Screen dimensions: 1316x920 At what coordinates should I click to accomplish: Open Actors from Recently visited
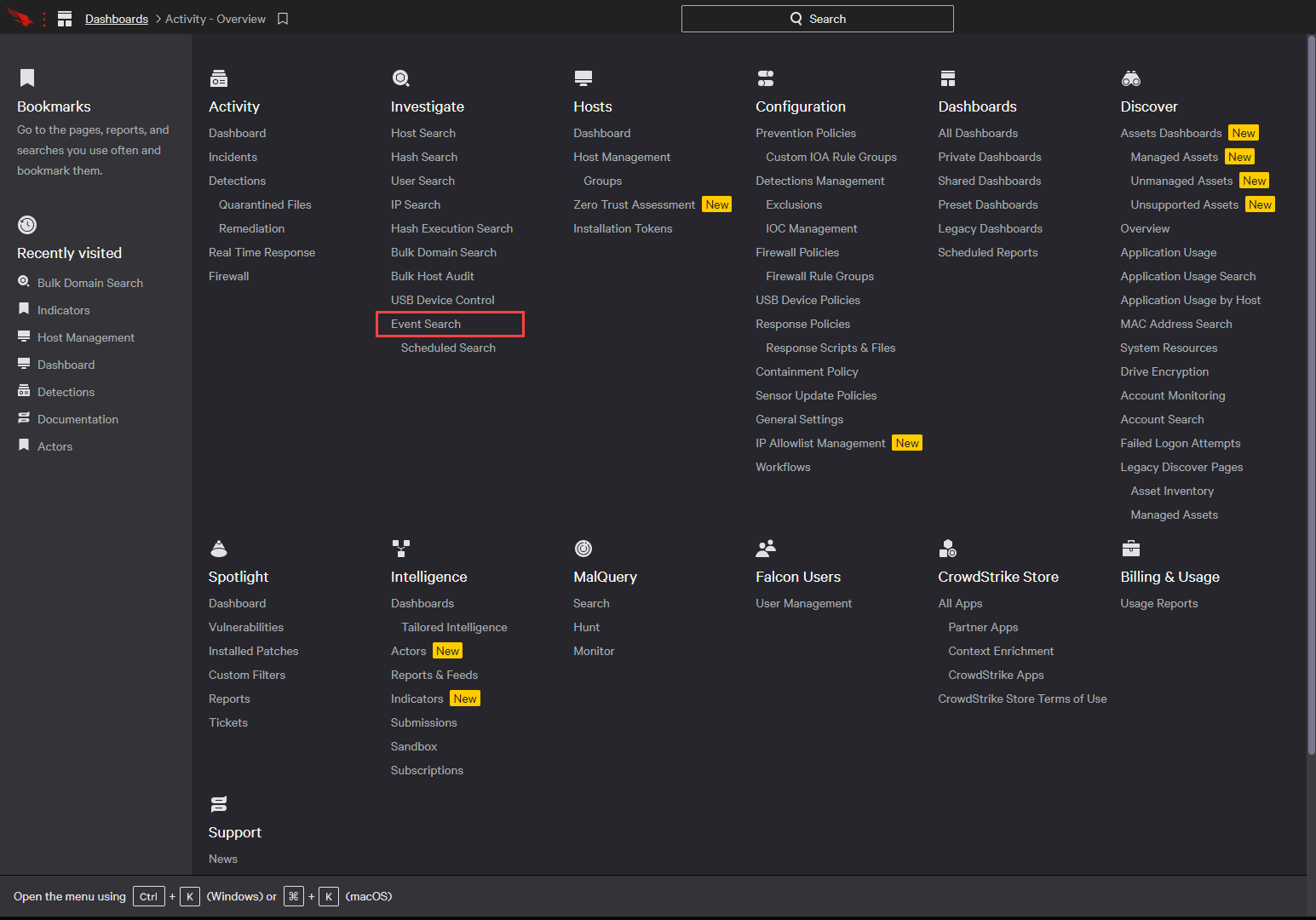pyautogui.click(x=55, y=446)
